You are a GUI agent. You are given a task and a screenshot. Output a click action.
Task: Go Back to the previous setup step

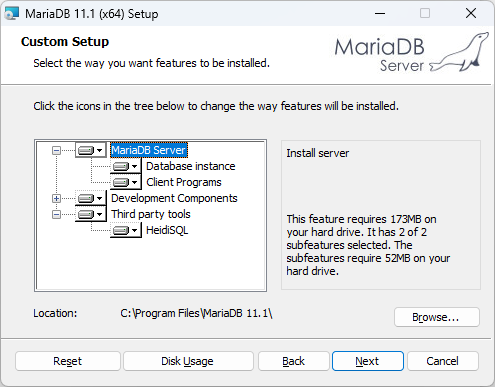(294, 361)
